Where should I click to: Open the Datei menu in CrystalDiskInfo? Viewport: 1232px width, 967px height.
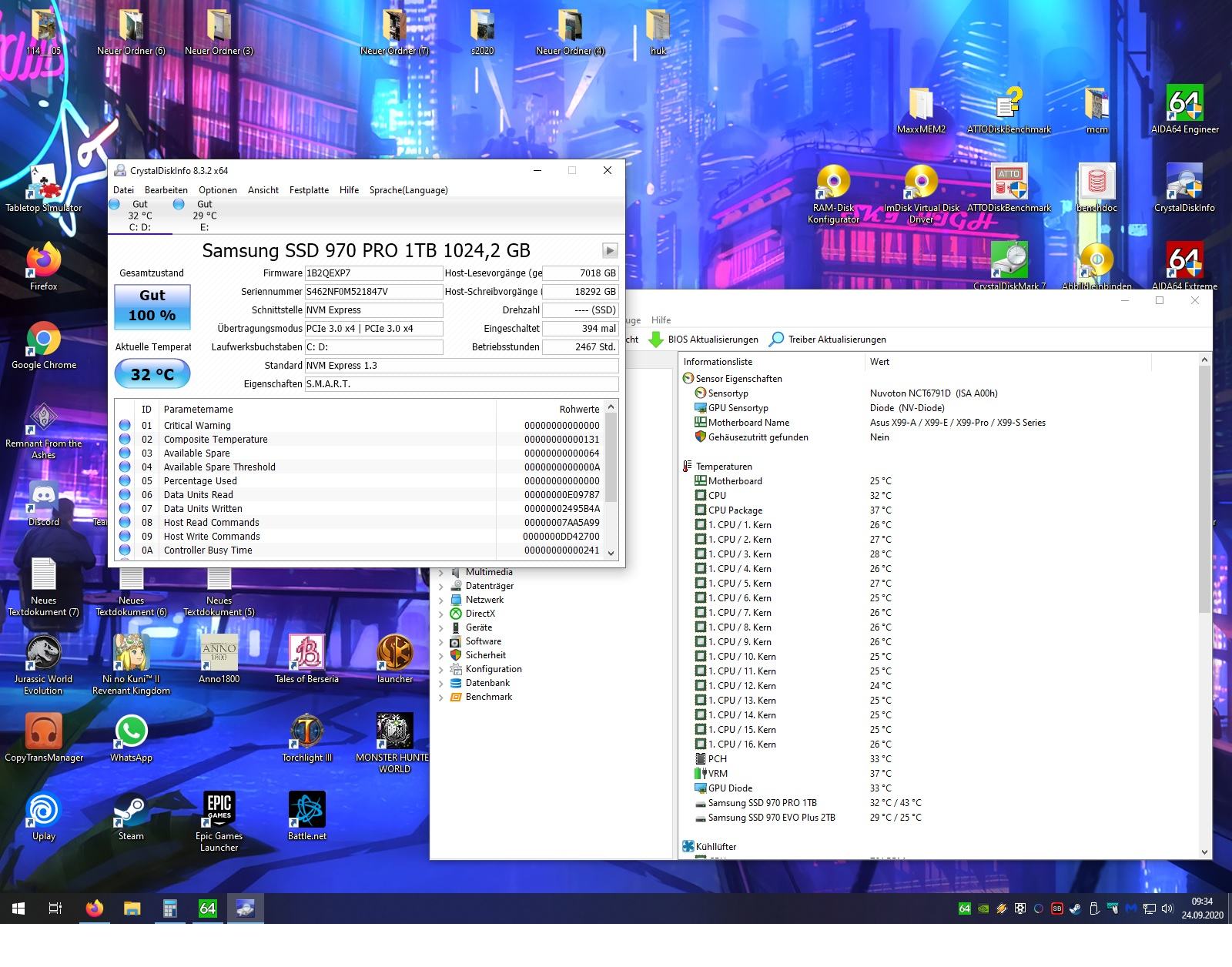click(x=123, y=190)
